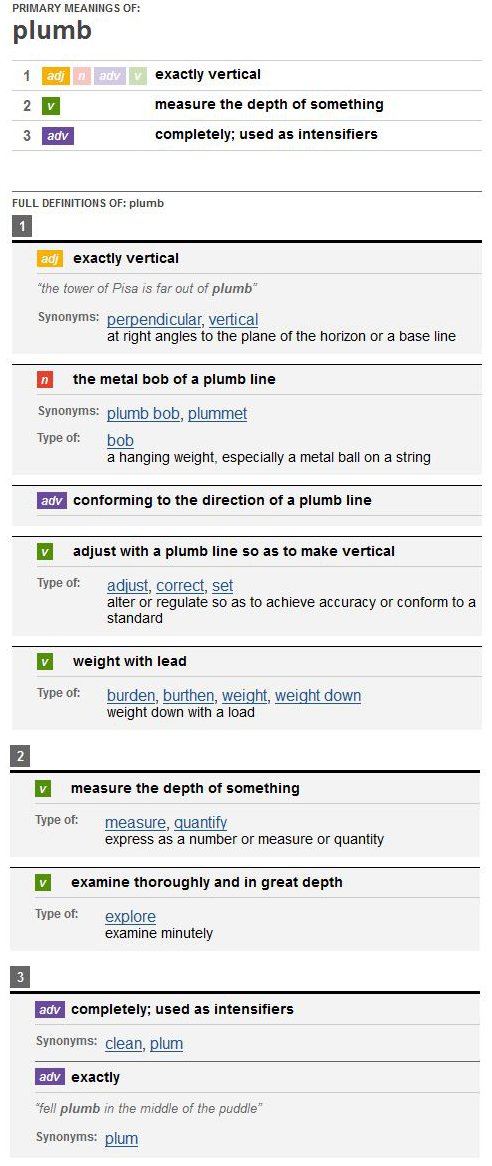Click the v badge beside 'weight with lead'
This screenshot has width=492, height=1166.
click(45, 662)
